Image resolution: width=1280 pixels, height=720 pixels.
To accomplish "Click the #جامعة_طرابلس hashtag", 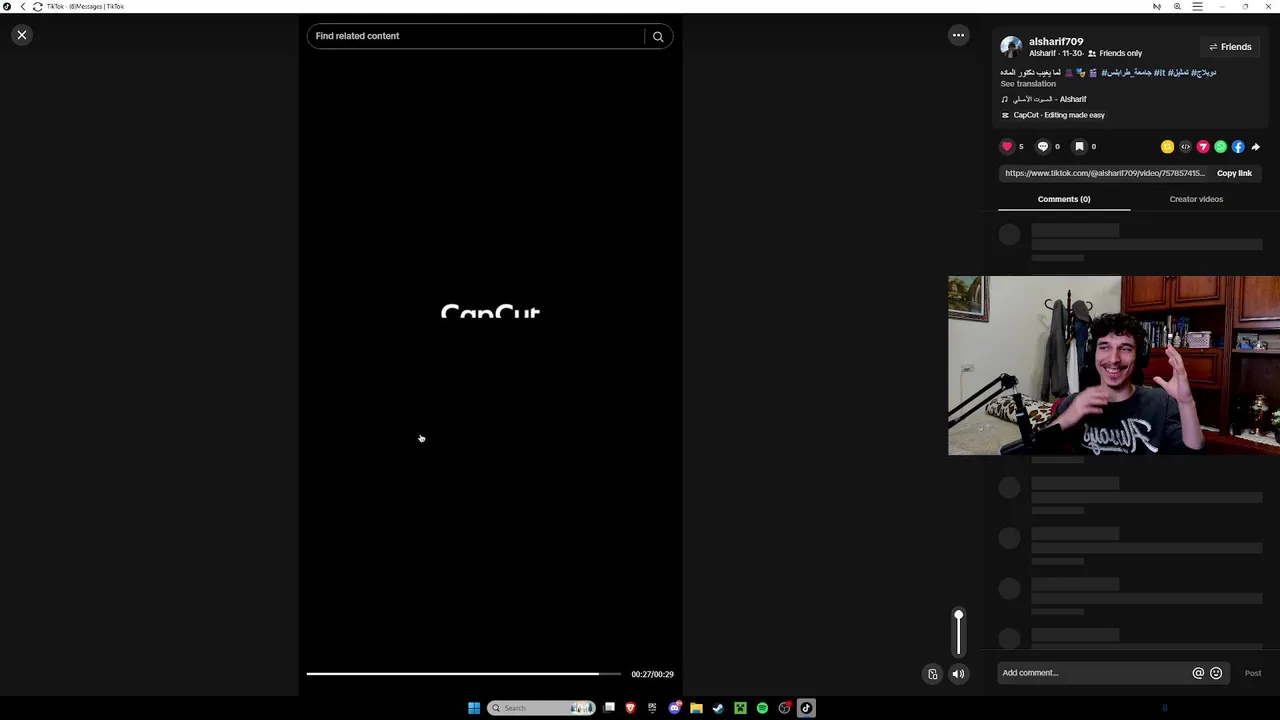I will [1126, 73].
